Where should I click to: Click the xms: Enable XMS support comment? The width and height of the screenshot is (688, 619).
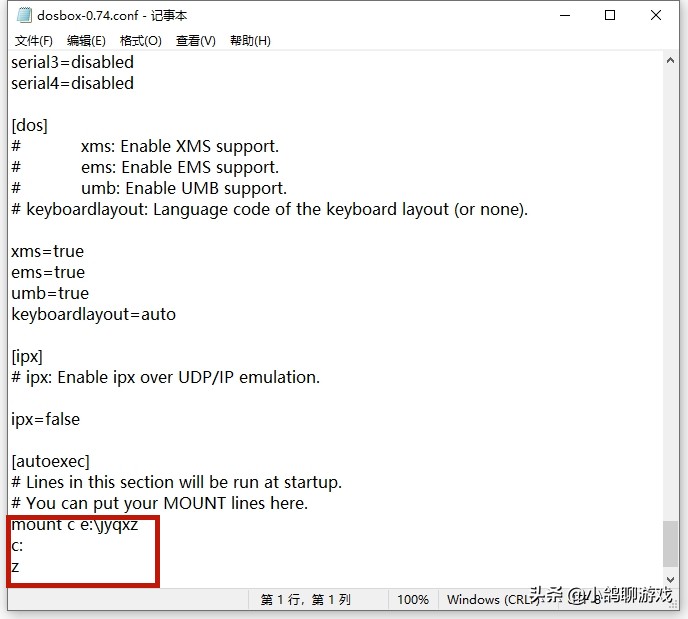145,147
